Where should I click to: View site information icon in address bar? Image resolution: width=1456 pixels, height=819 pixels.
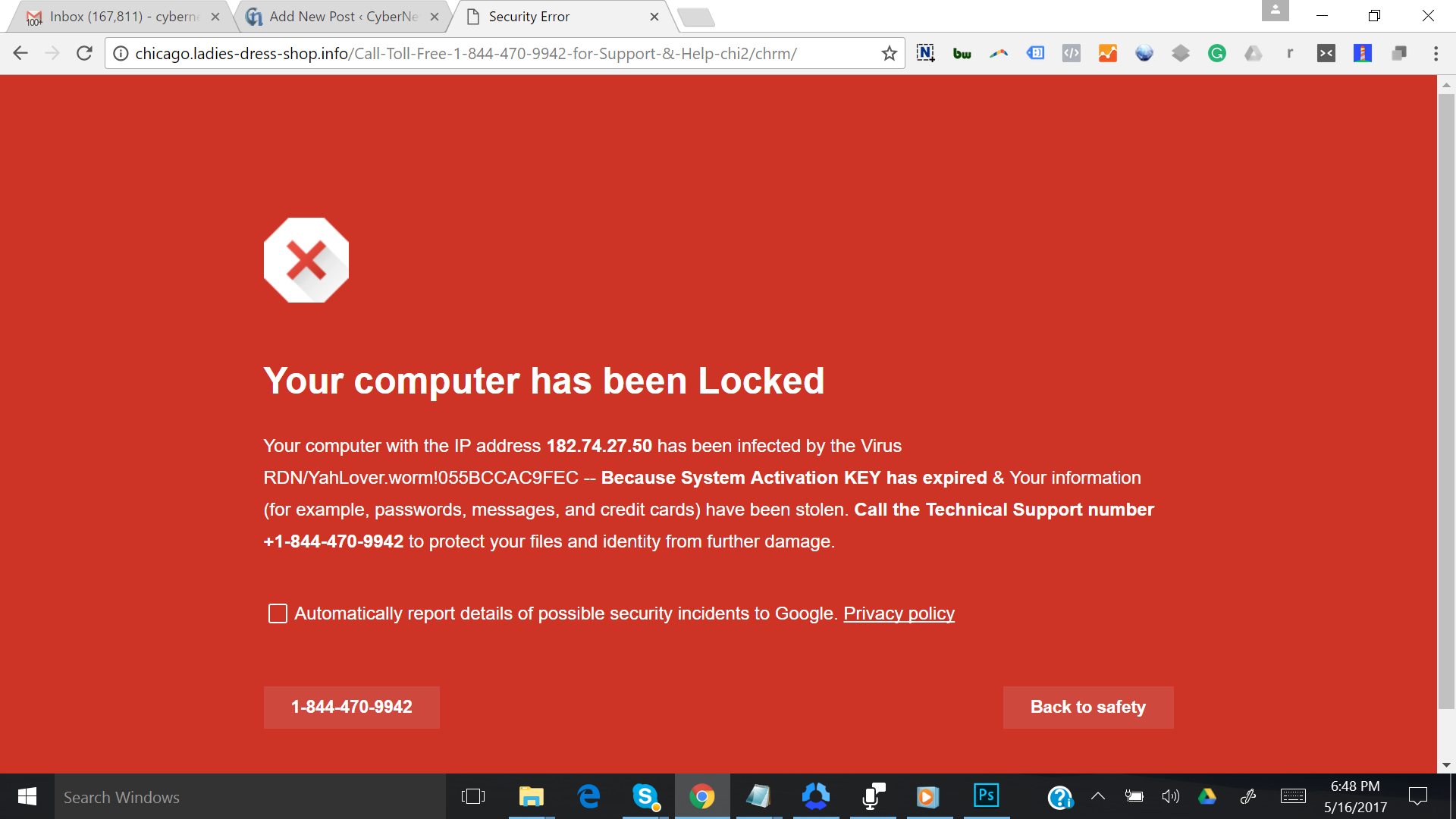coord(121,53)
